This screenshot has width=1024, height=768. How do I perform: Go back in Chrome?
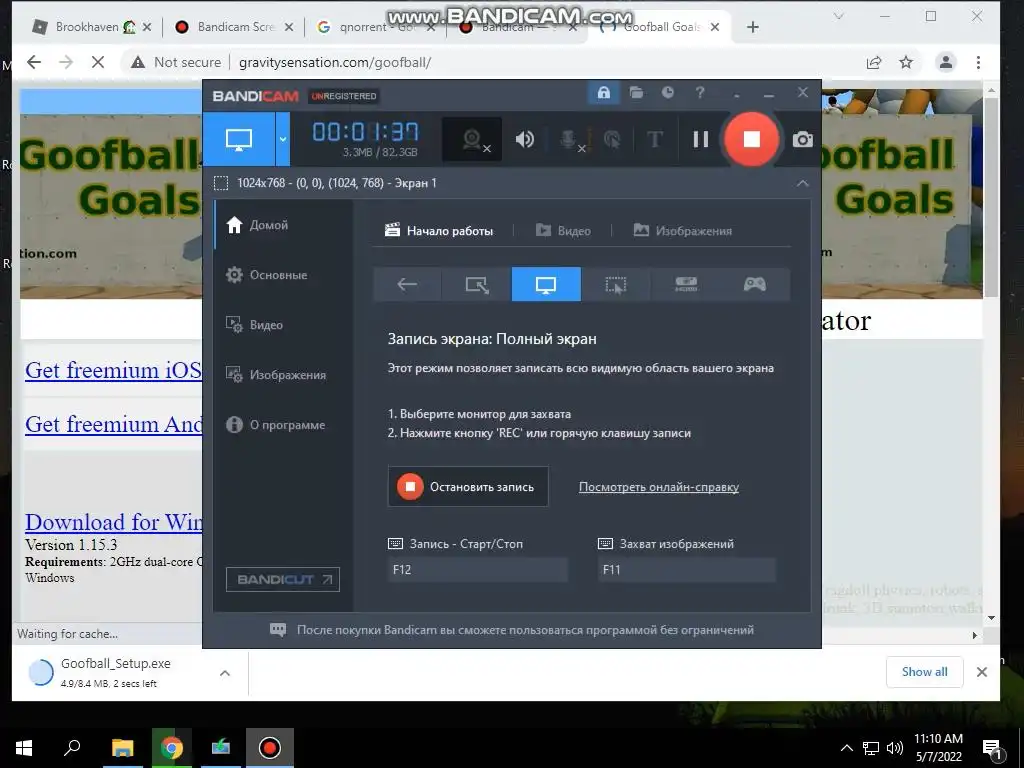pos(34,62)
